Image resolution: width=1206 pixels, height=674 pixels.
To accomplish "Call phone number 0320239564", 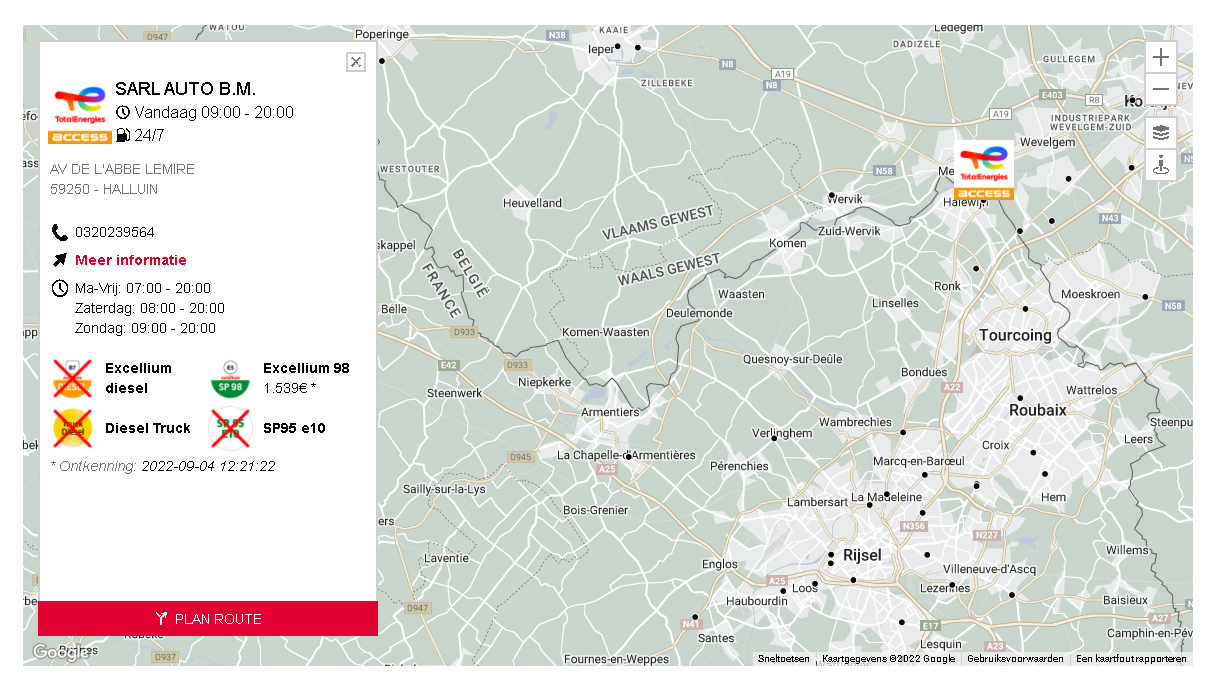I will click(x=115, y=232).
